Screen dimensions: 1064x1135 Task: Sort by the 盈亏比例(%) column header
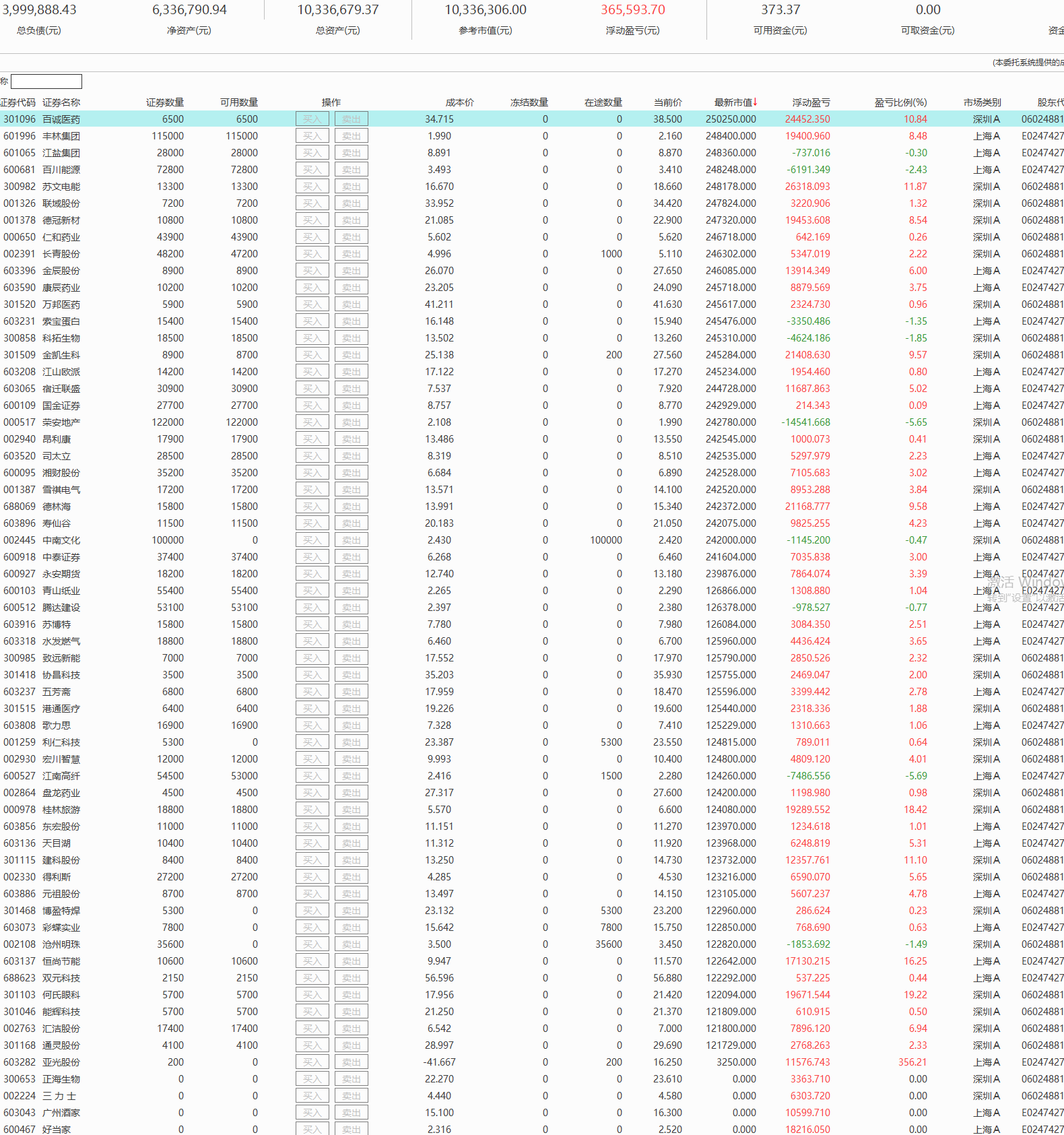901,102
